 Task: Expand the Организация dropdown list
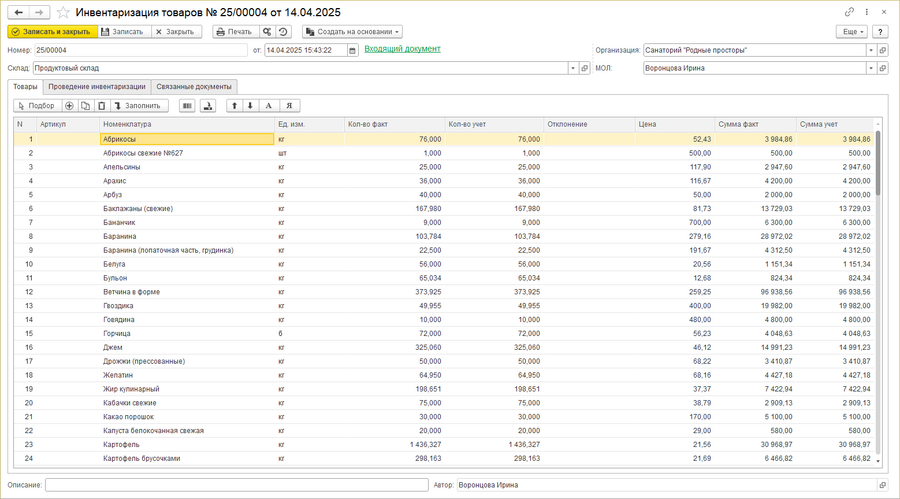click(871, 50)
